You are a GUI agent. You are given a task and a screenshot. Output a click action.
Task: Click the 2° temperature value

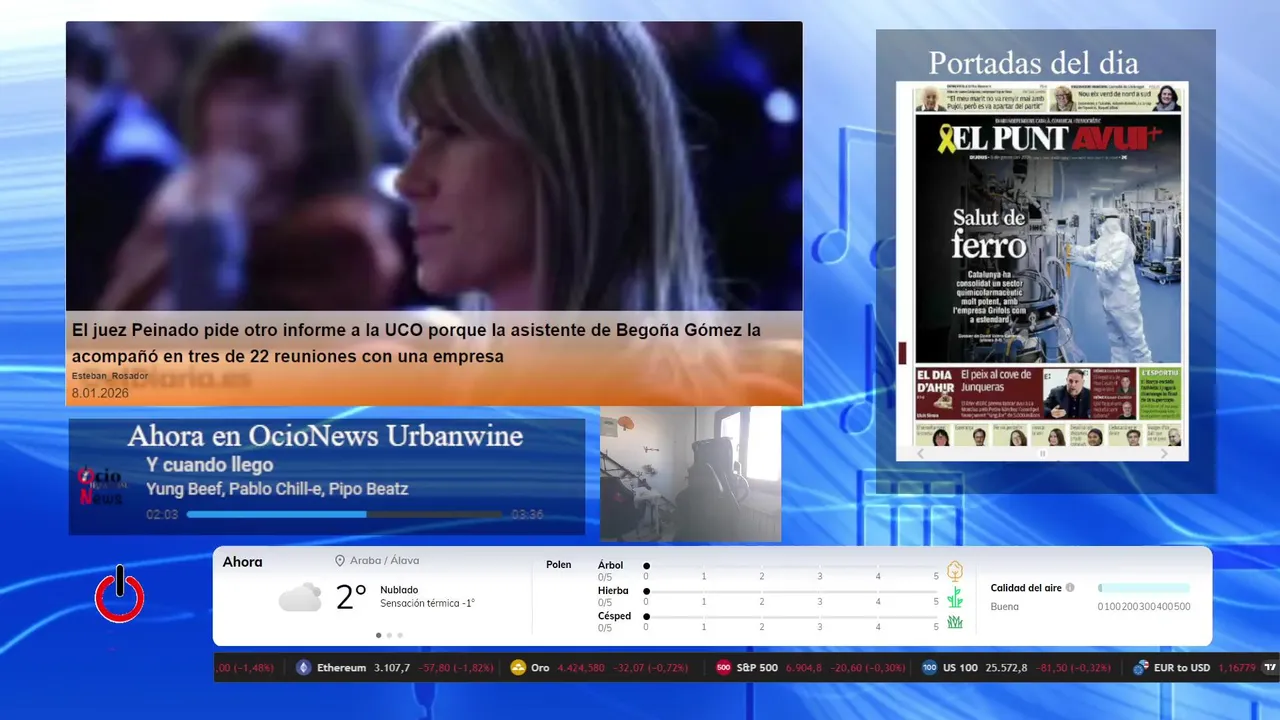[351, 597]
